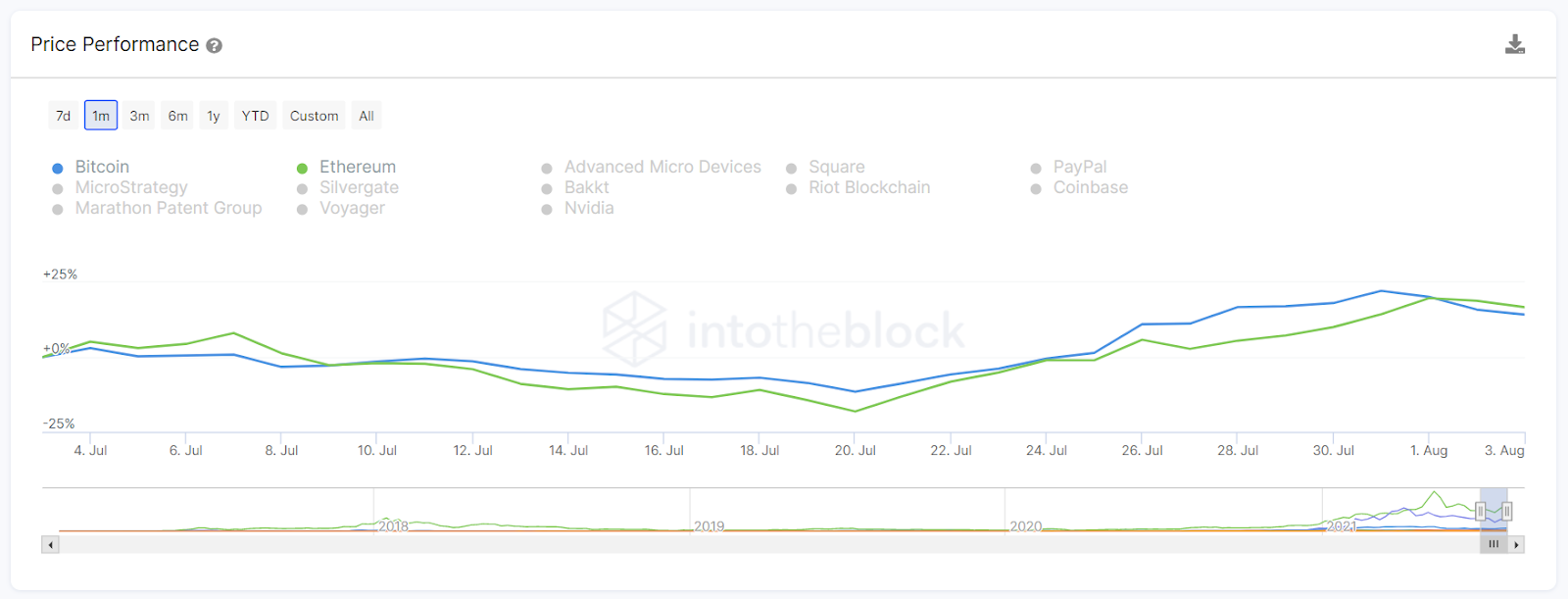Choose the 1y time range
This screenshot has height=599, width=1568.
(214, 116)
